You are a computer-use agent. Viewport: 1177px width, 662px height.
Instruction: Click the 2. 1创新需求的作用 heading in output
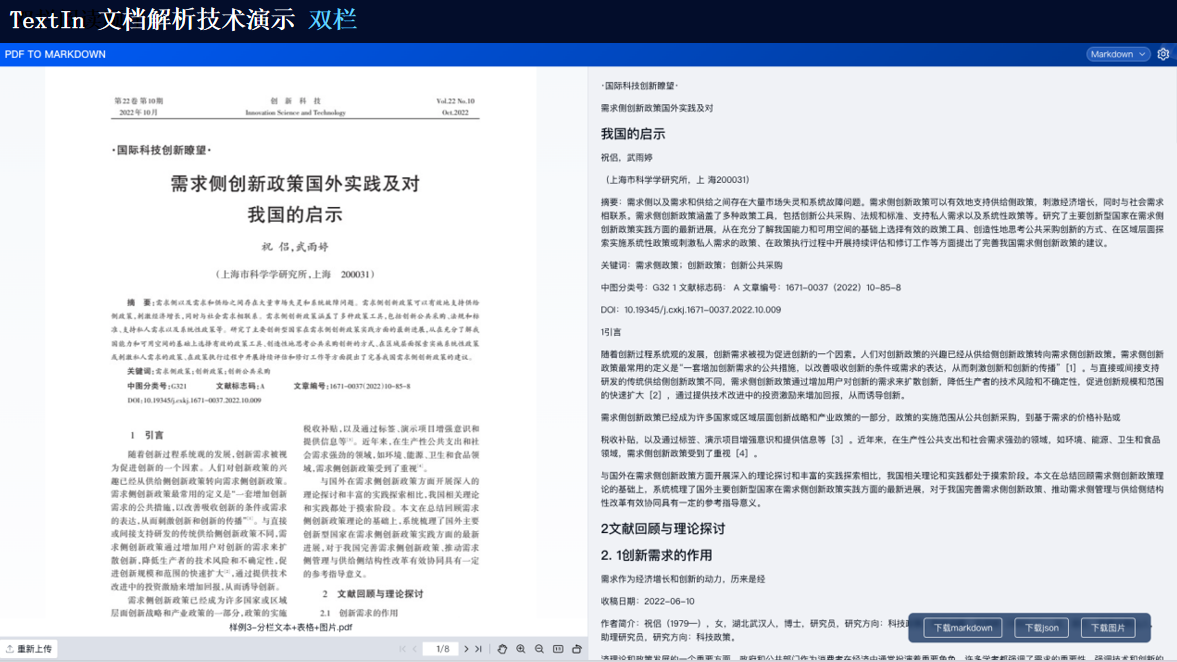tap(656, 555)
